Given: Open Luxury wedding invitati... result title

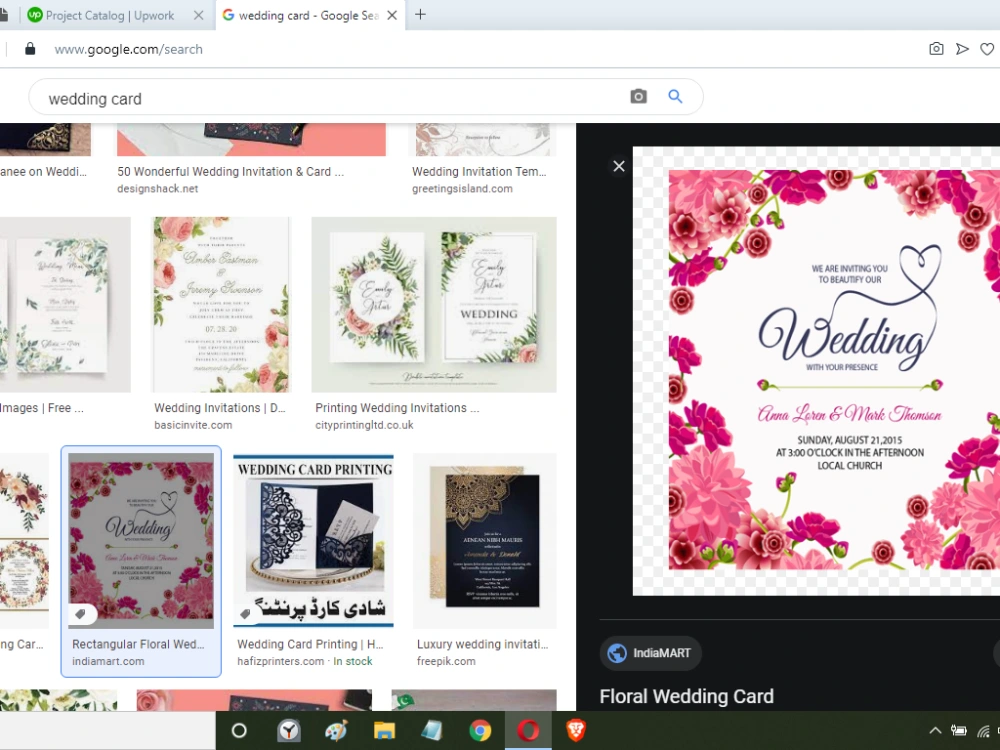Looking at the screenshot, I should click(x=482, y=644).
